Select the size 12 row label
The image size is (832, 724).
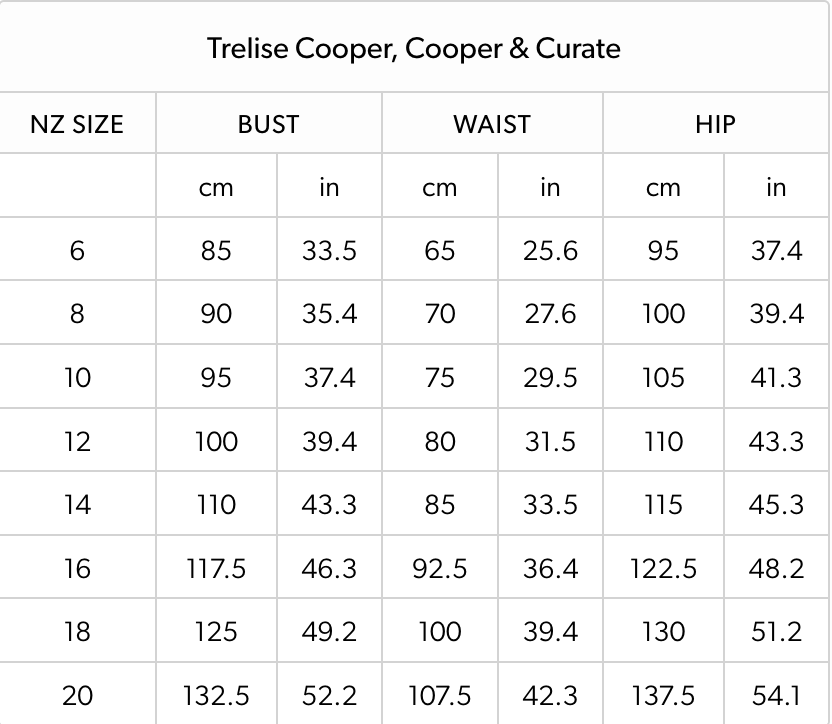[x=77, y=442]
